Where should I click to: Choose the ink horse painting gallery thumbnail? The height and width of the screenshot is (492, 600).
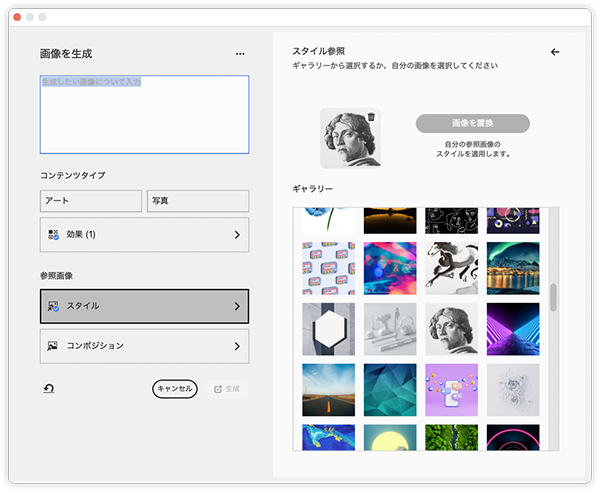[x=451, y=268]
